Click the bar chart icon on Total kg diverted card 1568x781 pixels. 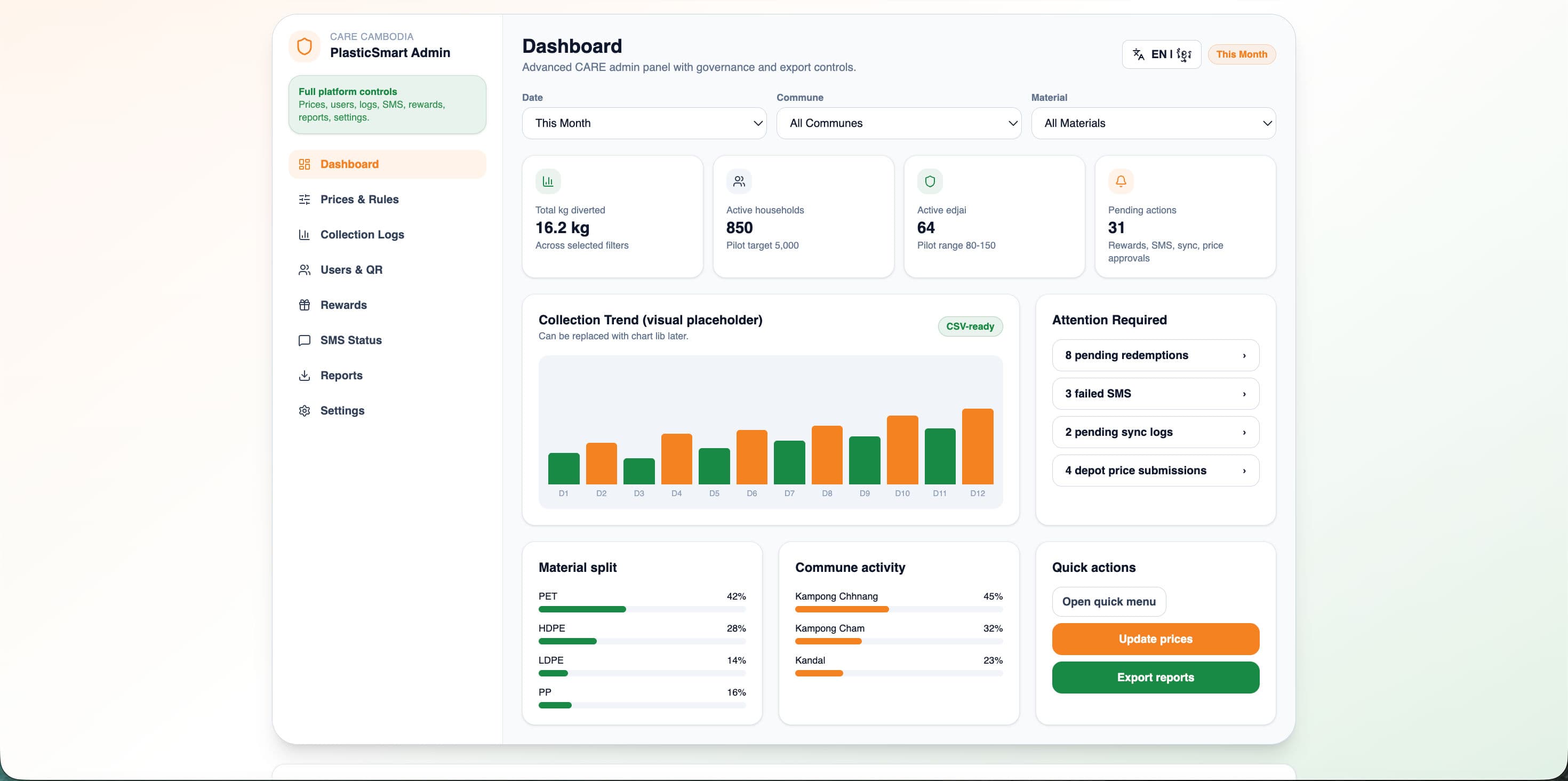[x=548, y=181]
